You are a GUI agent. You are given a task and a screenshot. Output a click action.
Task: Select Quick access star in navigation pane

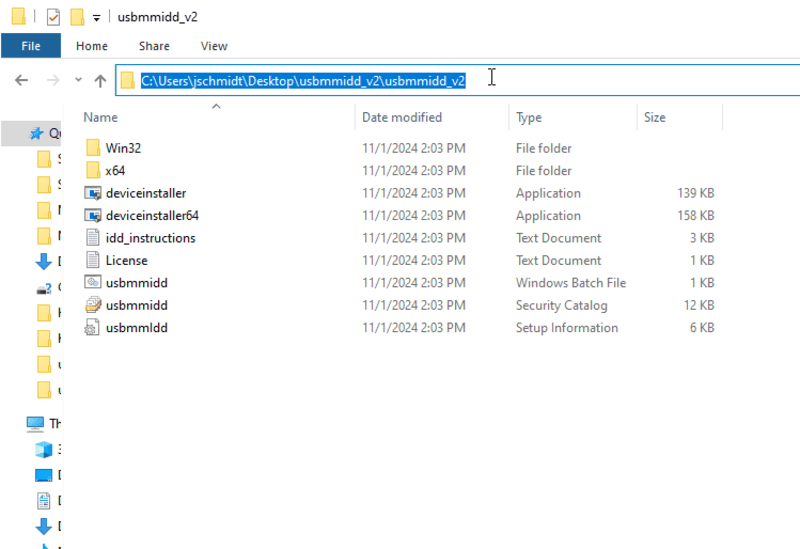[x=36, y=134]
